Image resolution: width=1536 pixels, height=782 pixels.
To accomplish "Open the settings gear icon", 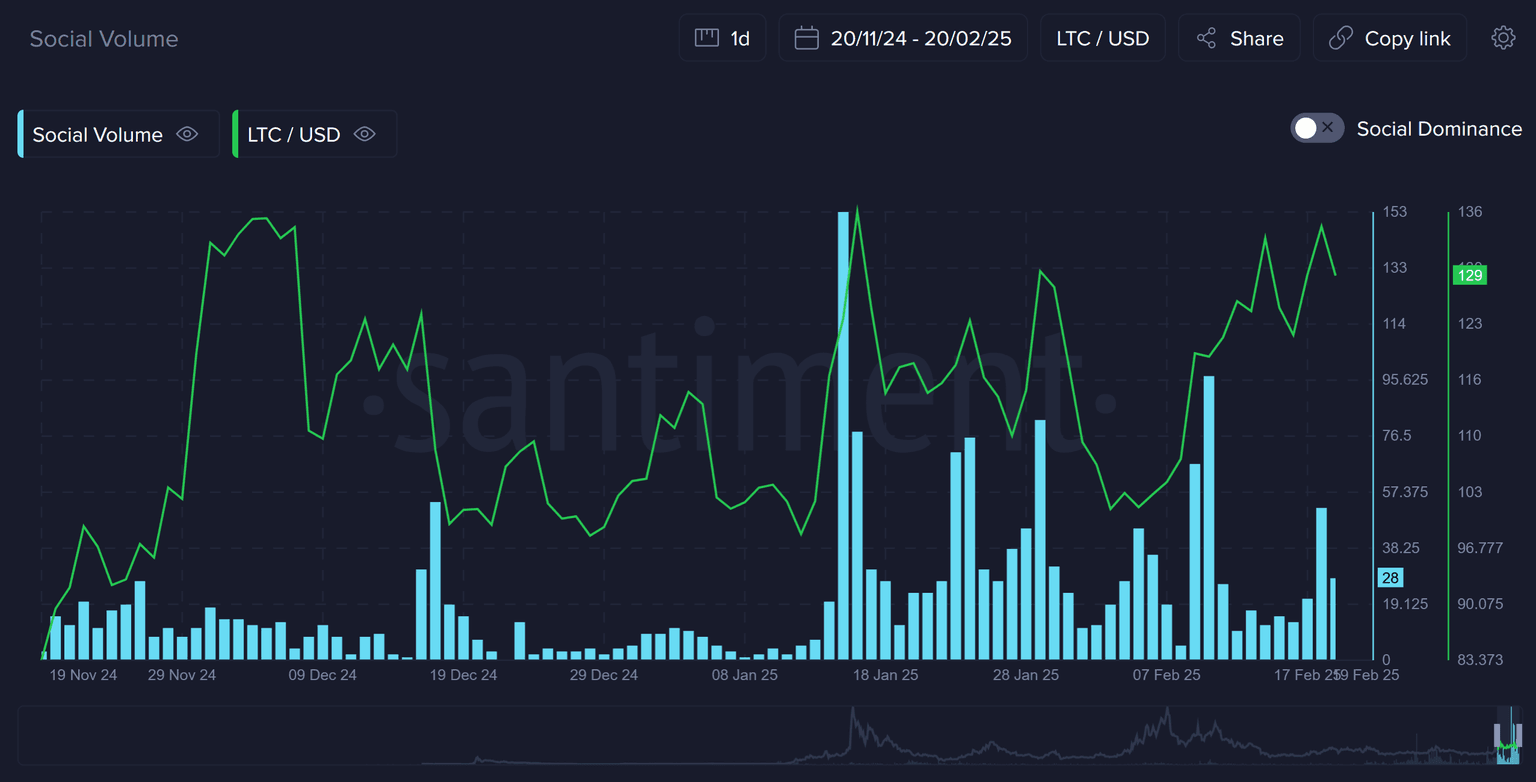I will [x=1503, y=38].
